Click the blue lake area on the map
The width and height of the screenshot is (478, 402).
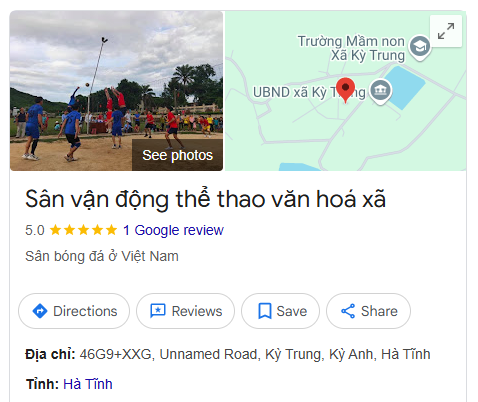[407, 87]
